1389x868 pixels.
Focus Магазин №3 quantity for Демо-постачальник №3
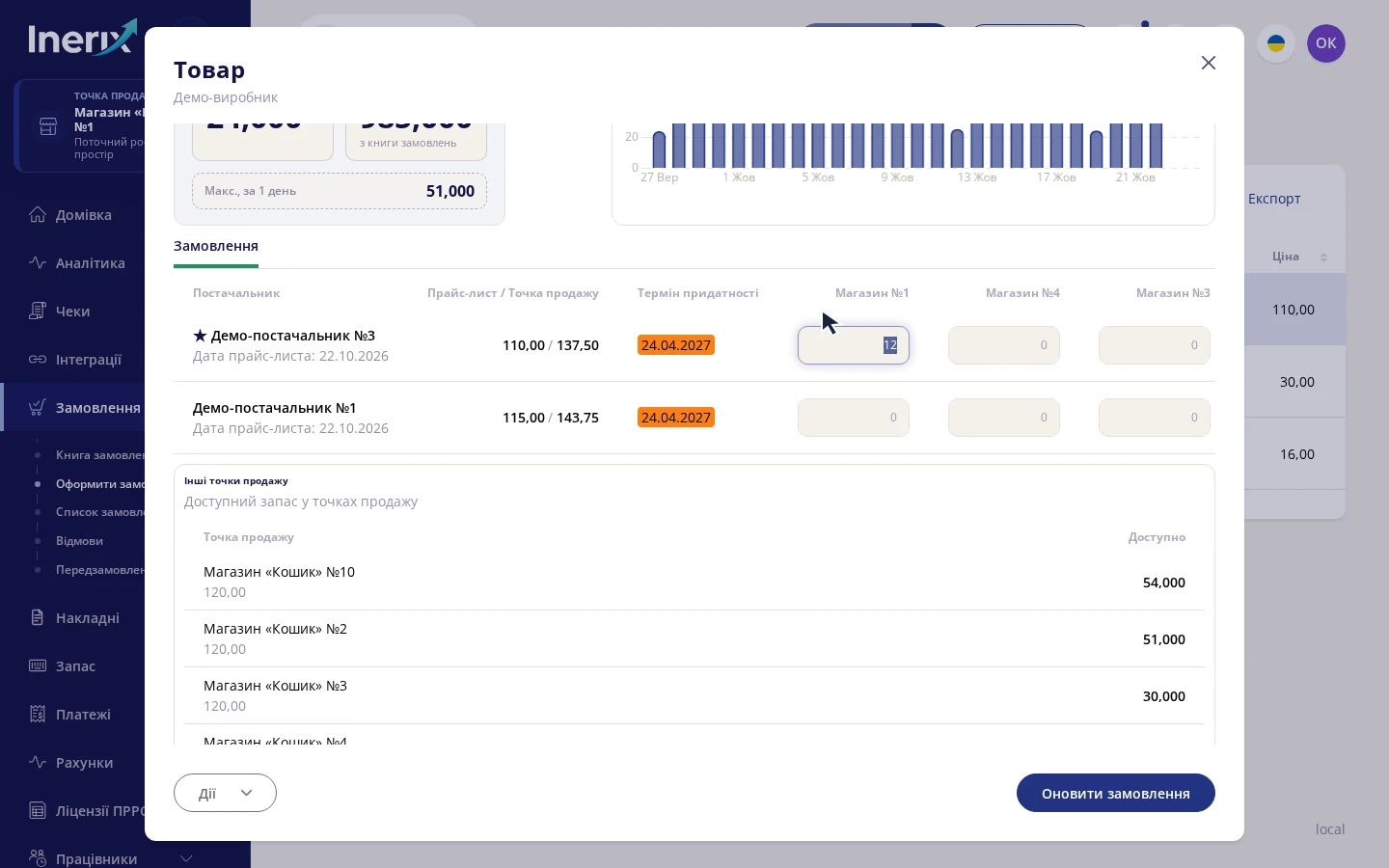1155,345
